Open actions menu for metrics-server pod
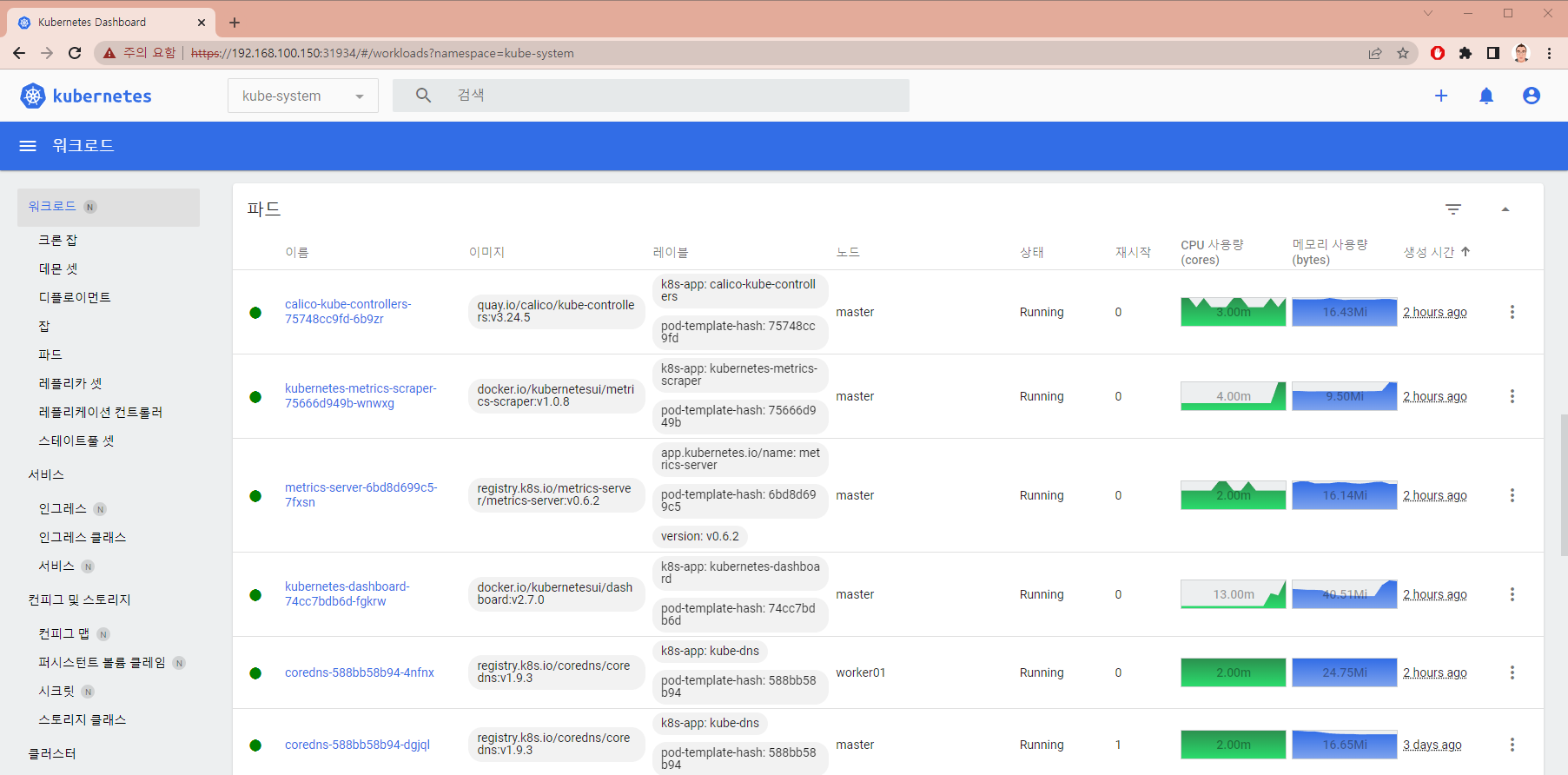Viewport: 1568px width, 775px height. pyautogui.click(x=1512, y=495)
